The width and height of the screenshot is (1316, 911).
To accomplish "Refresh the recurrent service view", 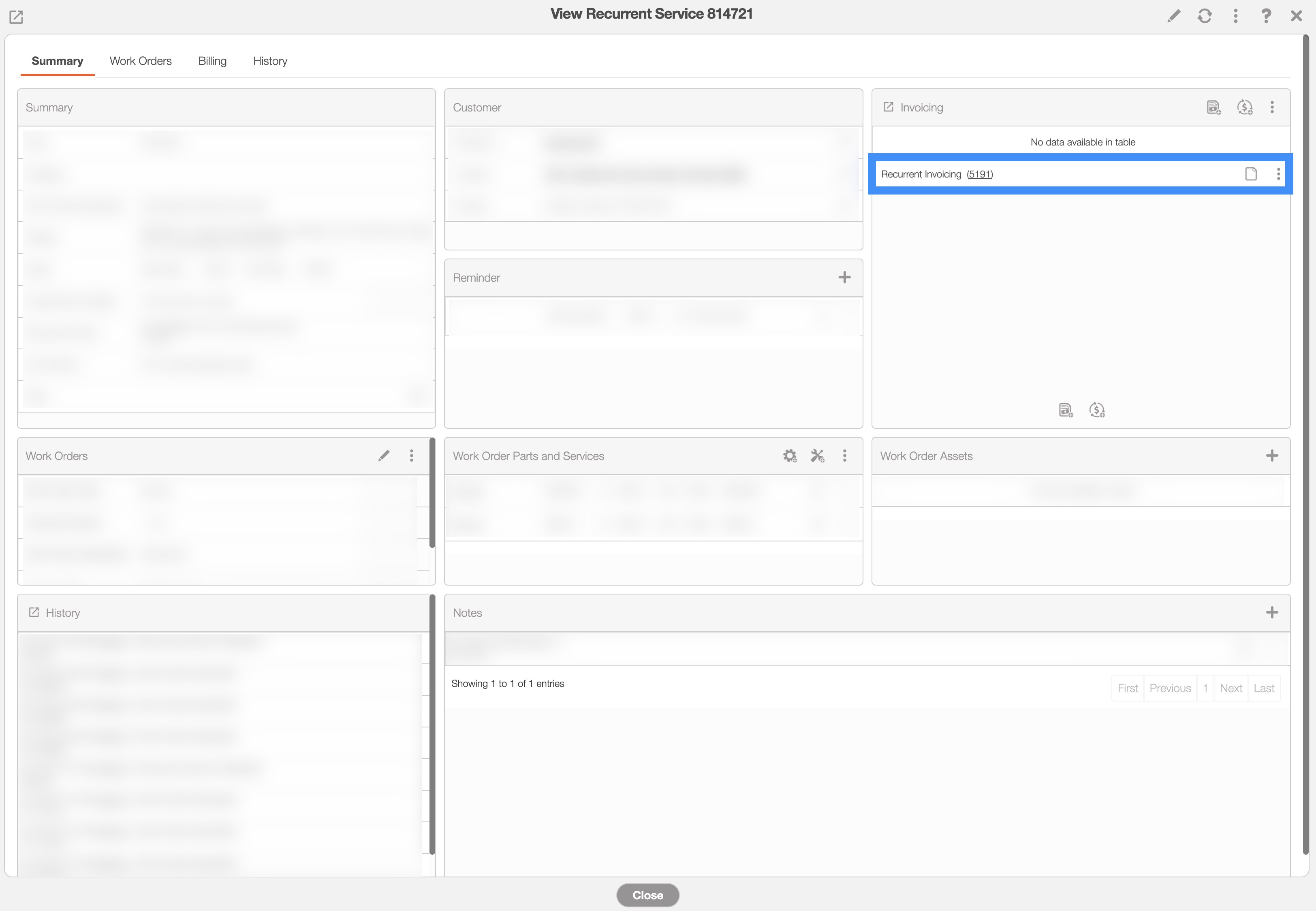I will [1204, 16].
